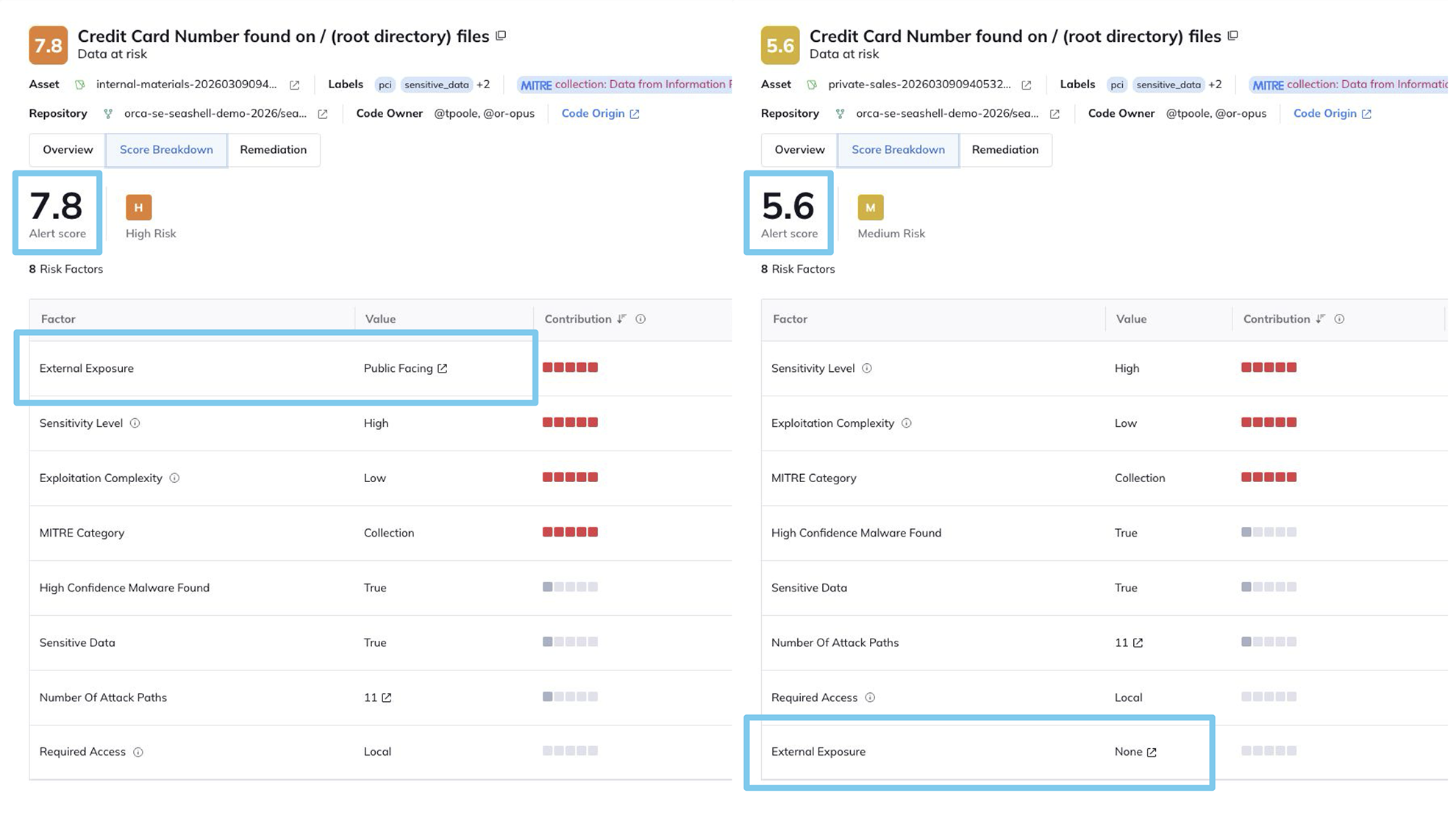Expand +2 more labels in right panel
This screenshot has width=1456, height=818.
(x=1215, y=85)
